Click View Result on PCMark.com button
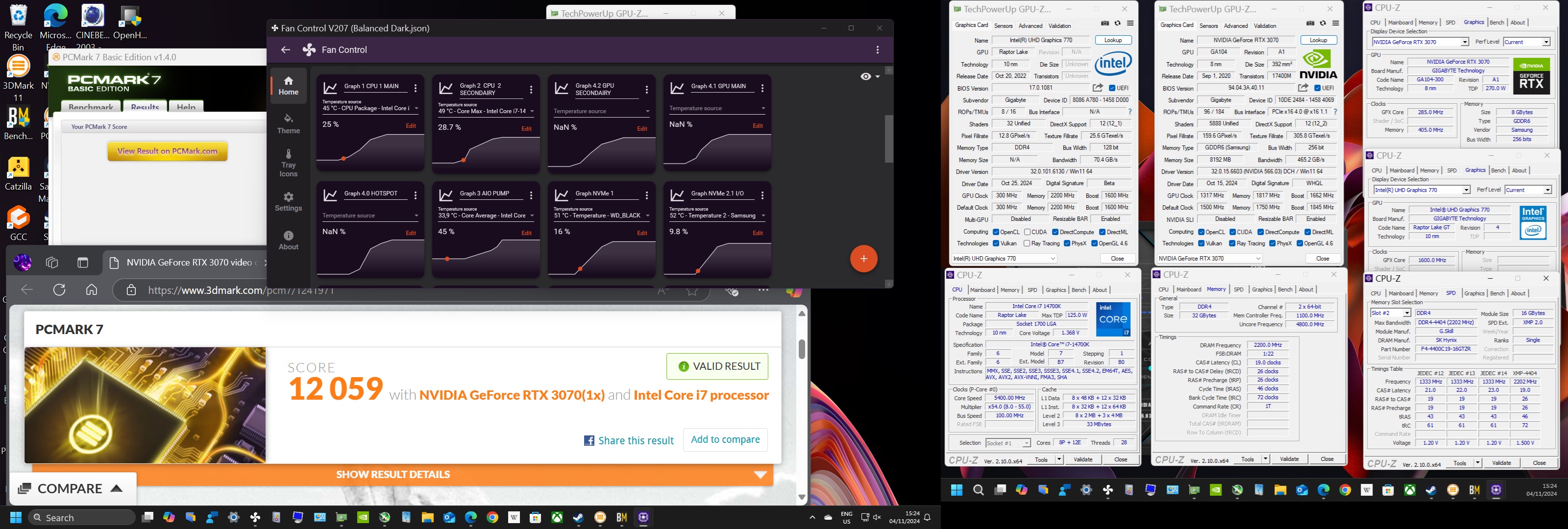The width and height of the screenshot is (1568, 529). click(x=168, y=151)
